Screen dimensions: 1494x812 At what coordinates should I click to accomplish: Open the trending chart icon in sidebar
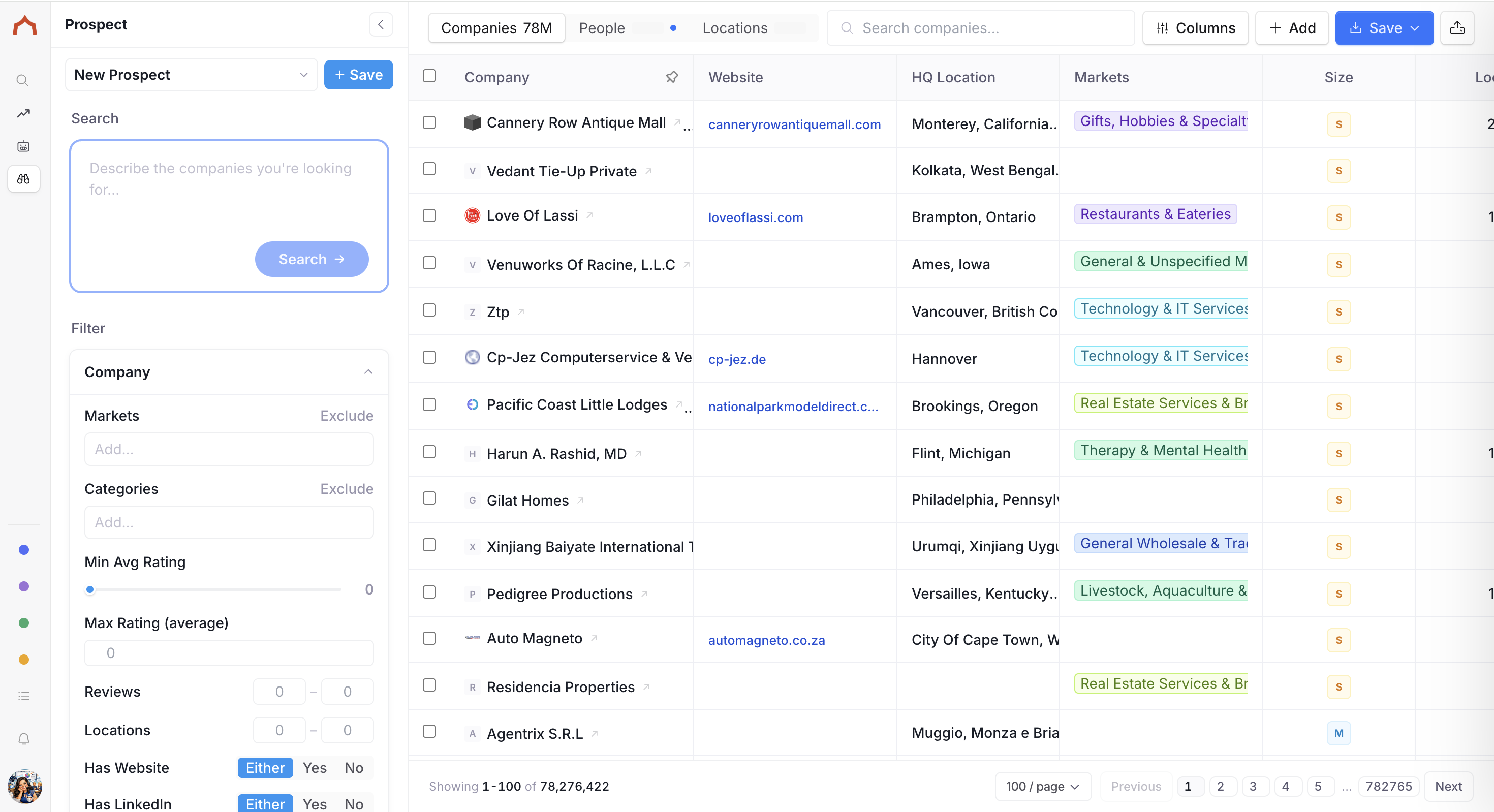(x=23, y=114)
